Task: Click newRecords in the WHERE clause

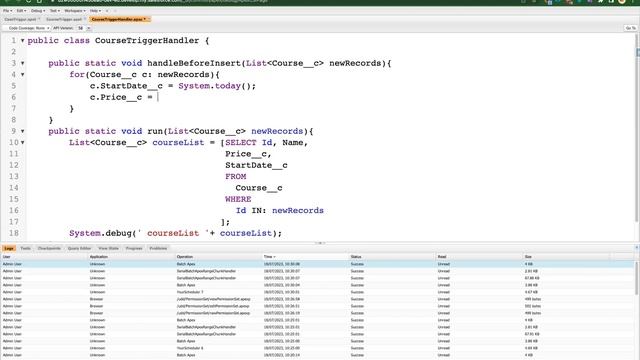Action: (x=298, y=211)
